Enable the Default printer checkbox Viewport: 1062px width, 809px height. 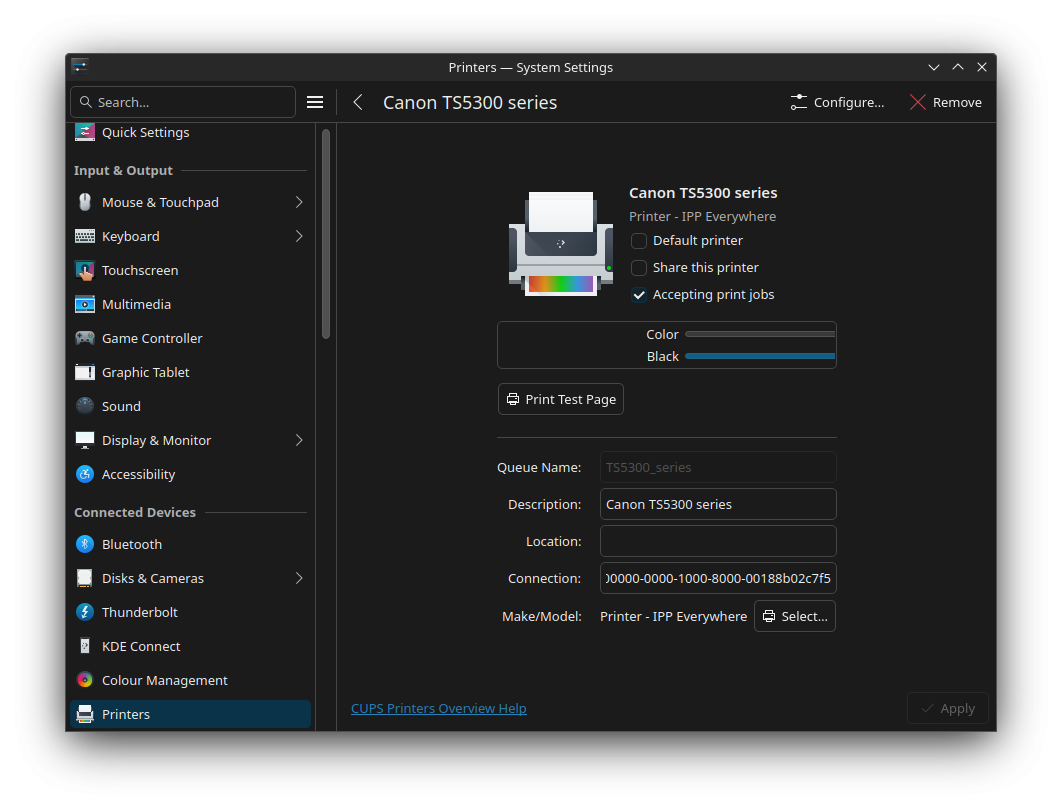639,241
